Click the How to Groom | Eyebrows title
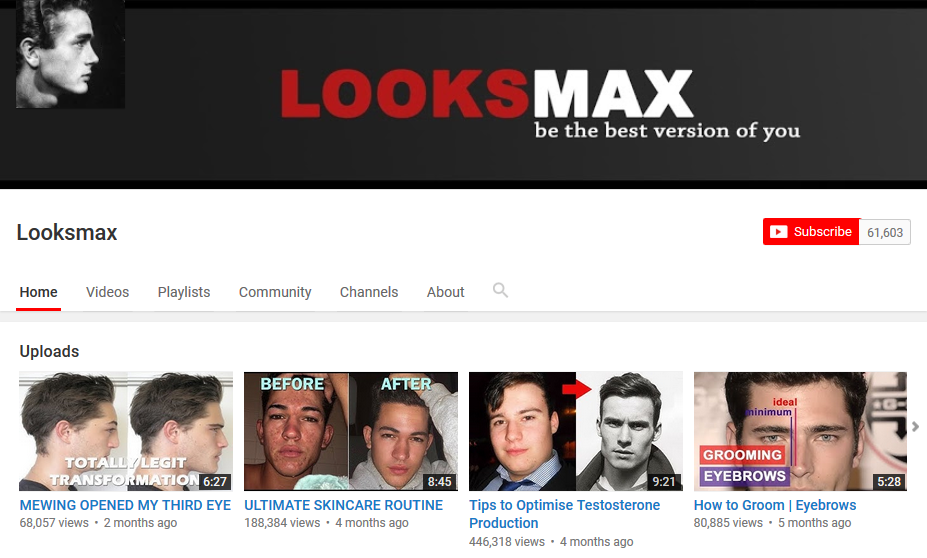The height and width of the screenshot is (558, 927). [775, 505]
